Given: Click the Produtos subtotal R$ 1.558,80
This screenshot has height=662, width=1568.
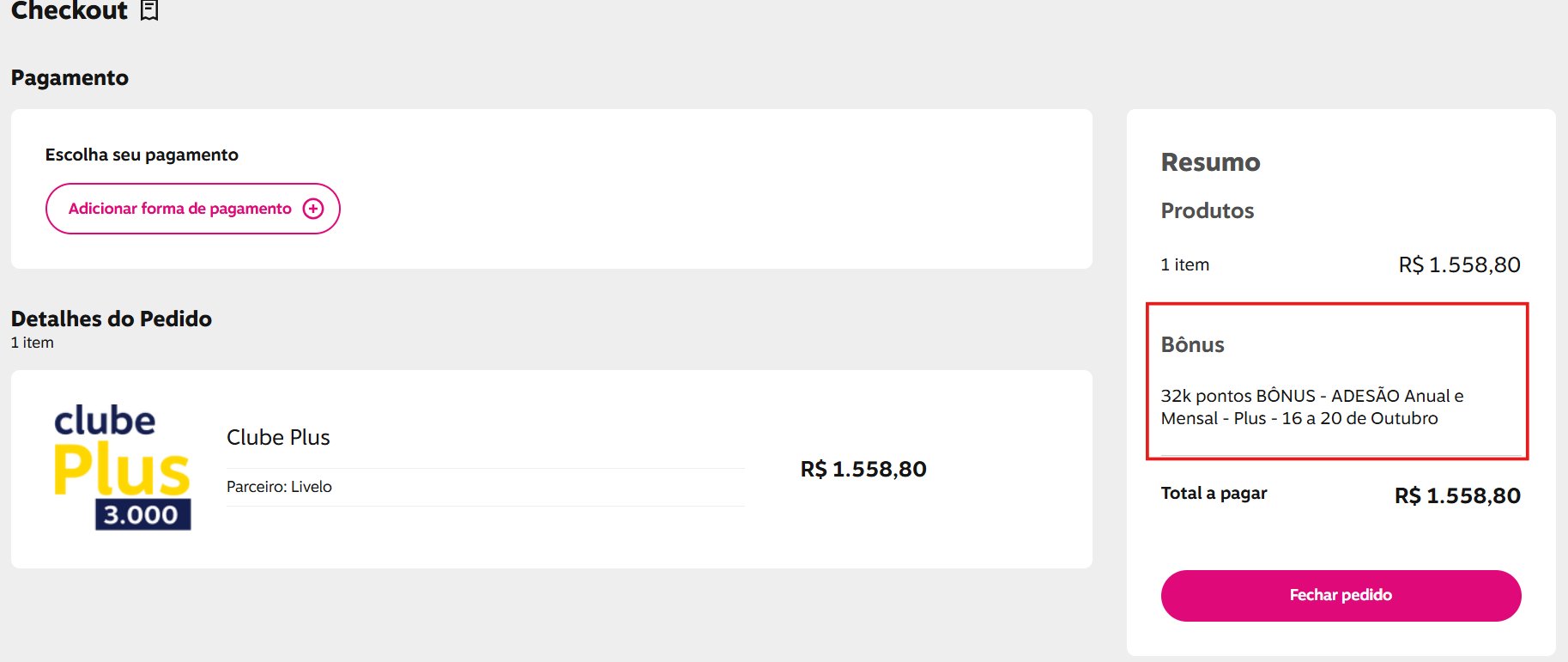Looking at the screenshot, I should pyautogui.click(x=1459, y=264).
